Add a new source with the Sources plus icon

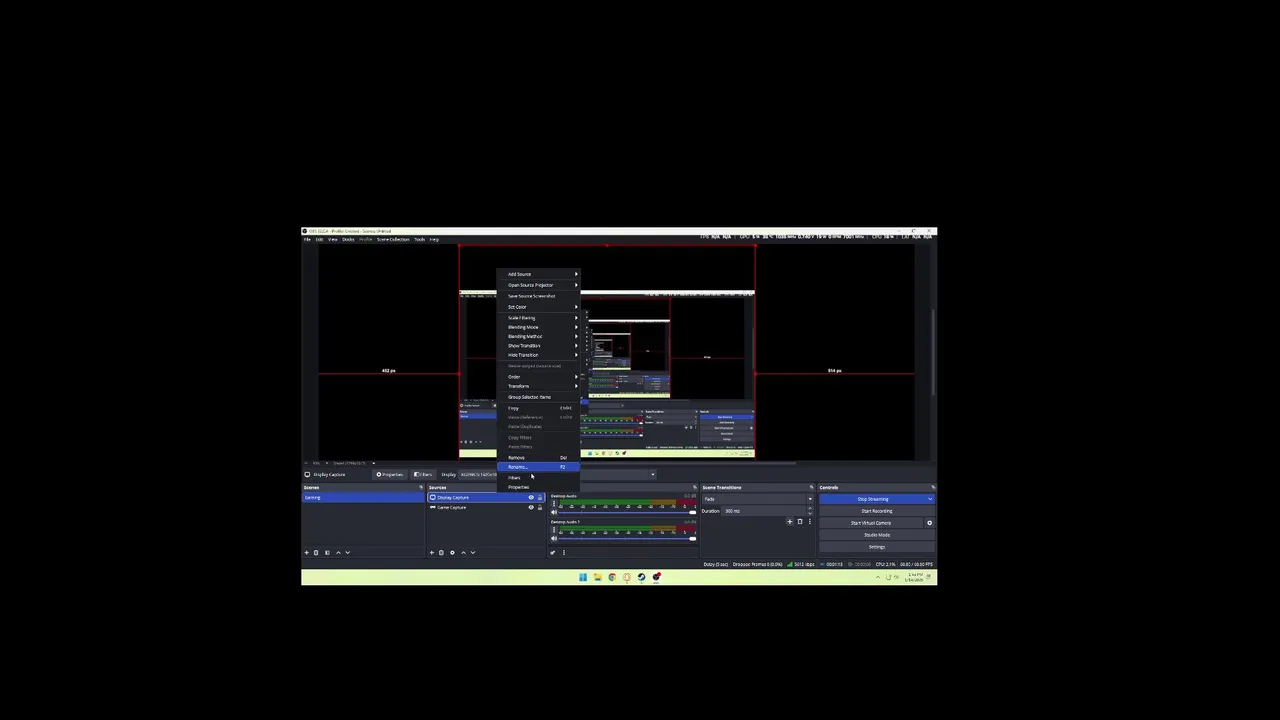tap(432, 552)
